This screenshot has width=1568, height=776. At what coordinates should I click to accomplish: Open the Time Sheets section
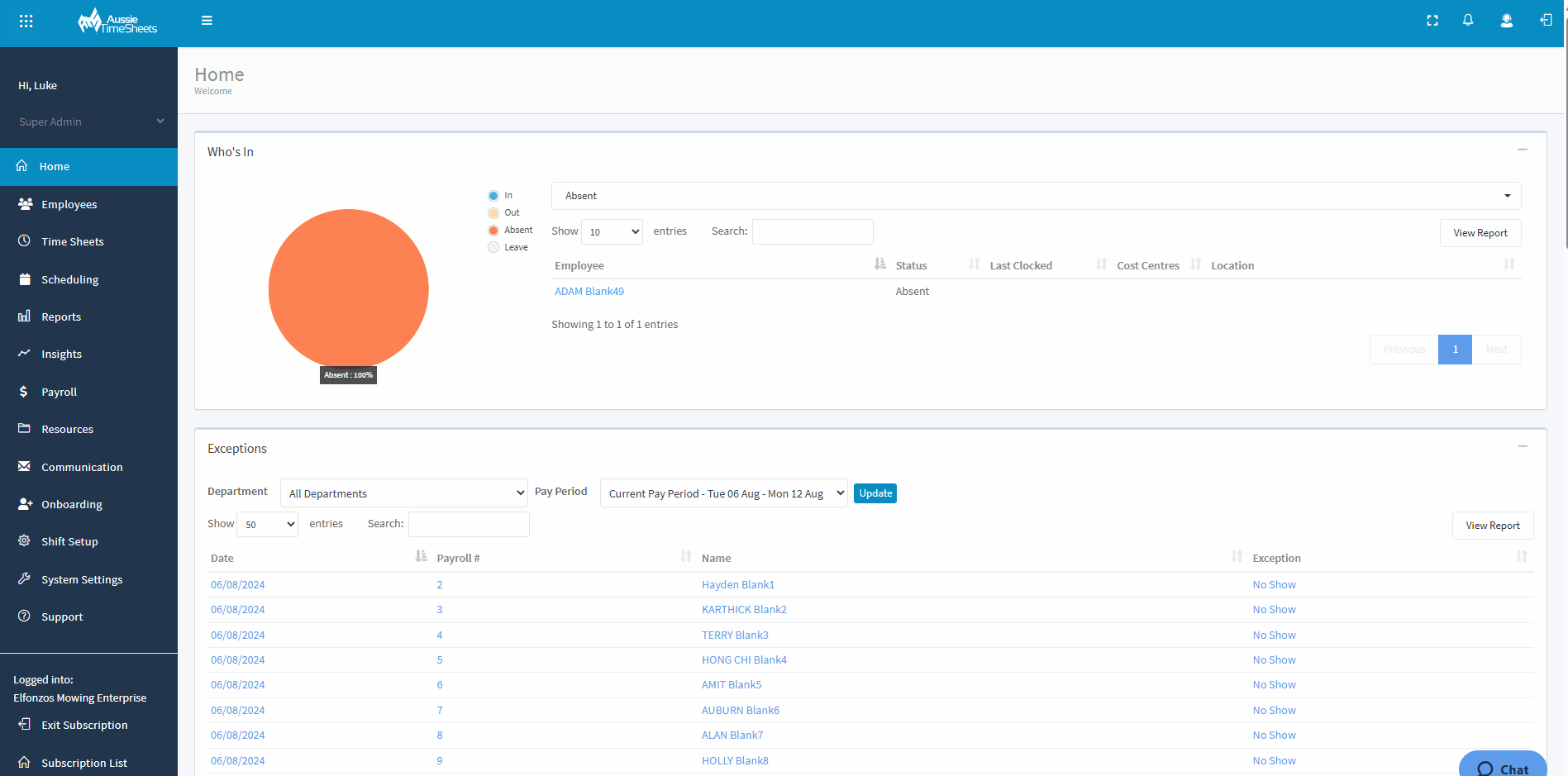pyautogui.click(x=73, y=241)
